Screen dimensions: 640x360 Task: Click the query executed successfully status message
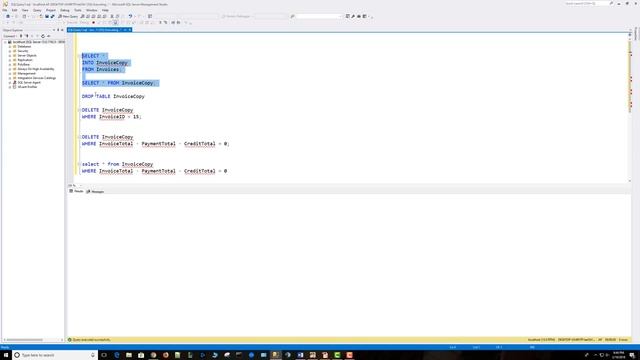91,340
